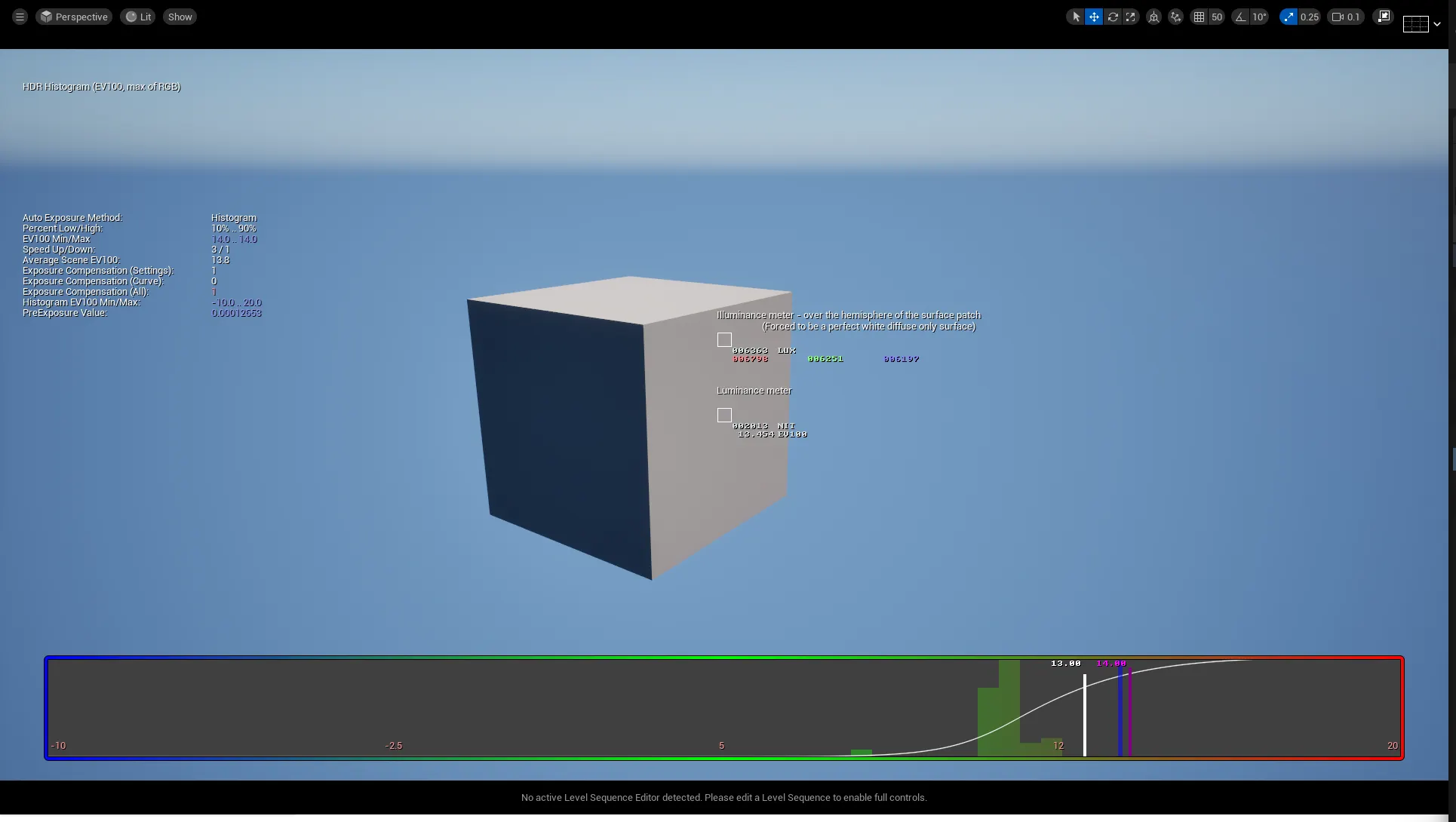This screenshot has height=822, width=1456.
Task: Click the maximize or restore viewport icon
Action: (x=1383, y=17)
